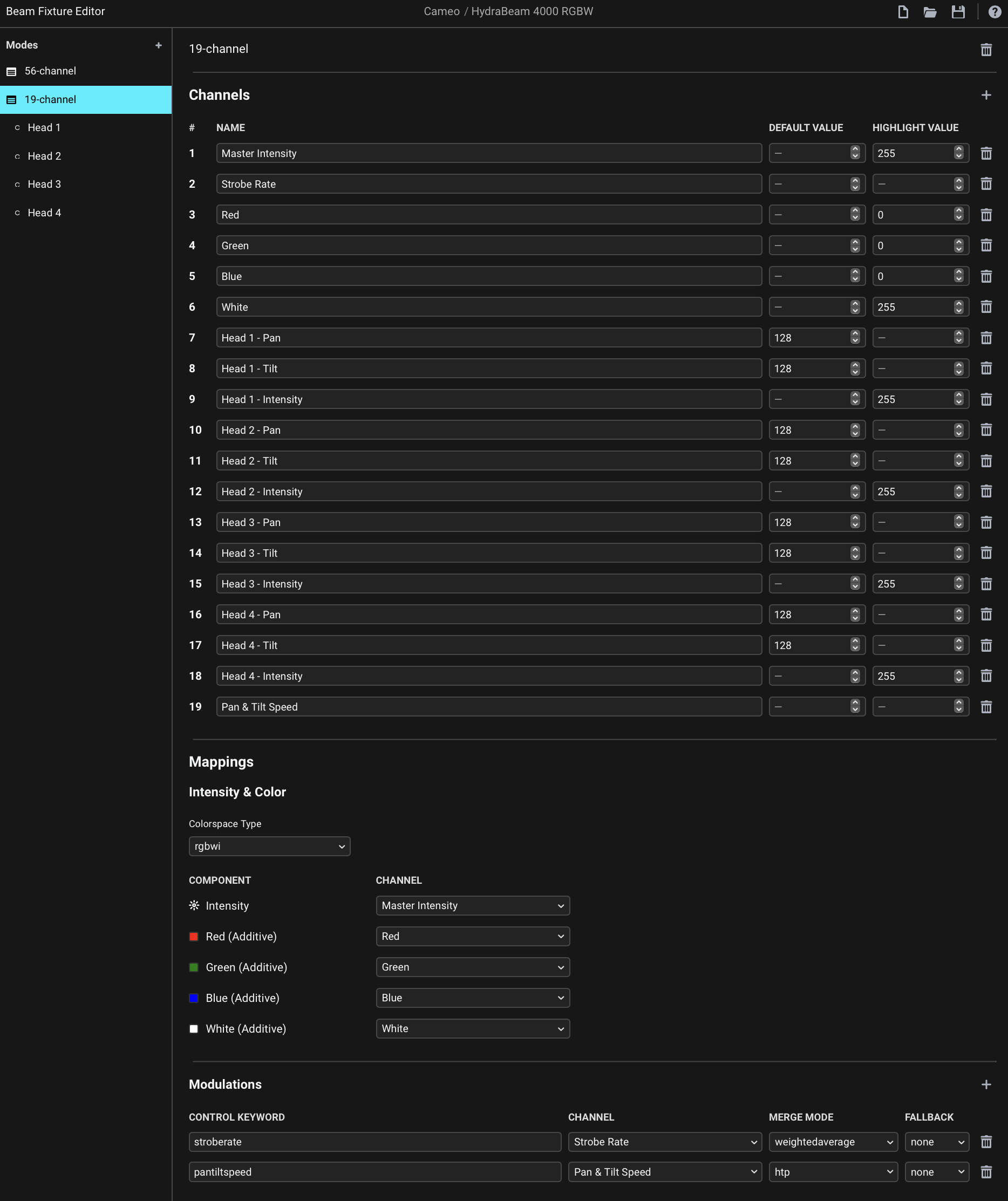Change merge mode from weightedaverage
Viewport: 1008px width, 1201px height.
click(x=833, y=1142)
